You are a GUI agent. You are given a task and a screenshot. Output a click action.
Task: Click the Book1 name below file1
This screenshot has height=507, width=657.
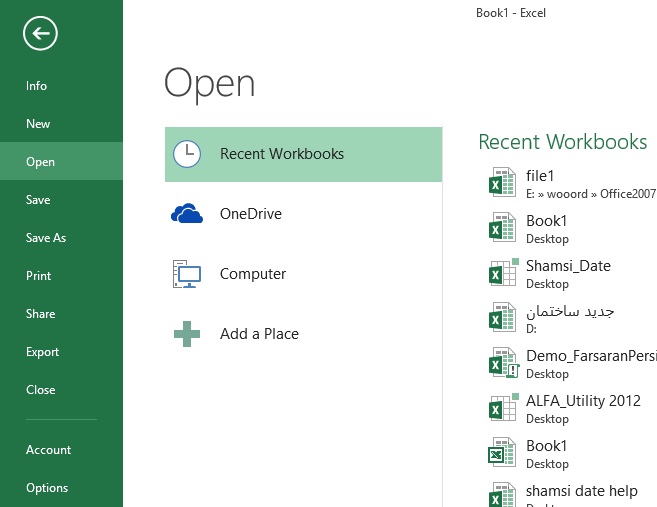546,221
